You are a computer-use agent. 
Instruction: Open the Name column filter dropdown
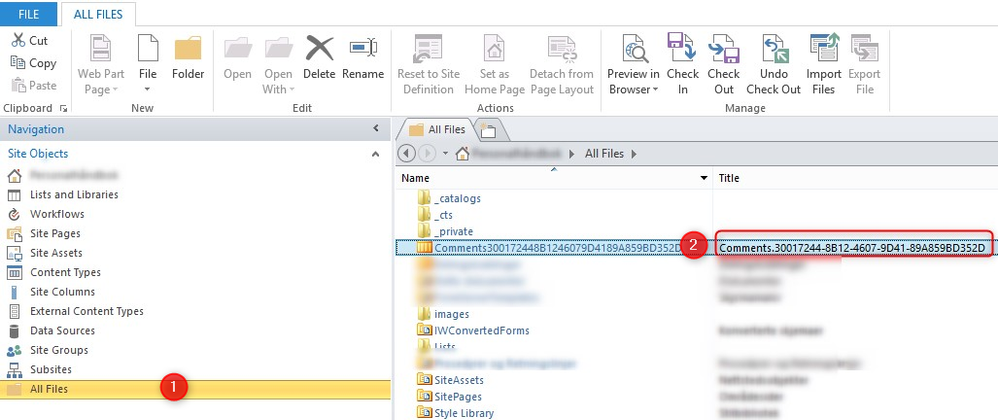coord(705,178)
